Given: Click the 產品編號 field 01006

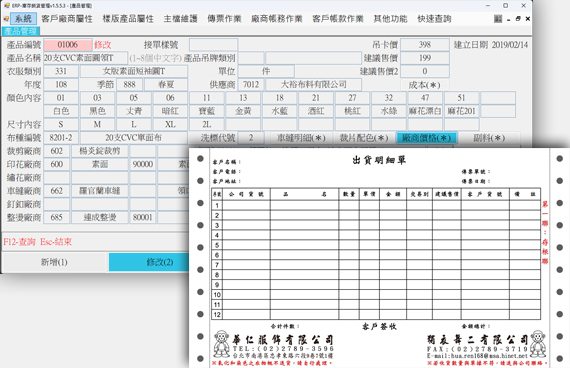Looking at the screenshot, I should coord(68,45).
